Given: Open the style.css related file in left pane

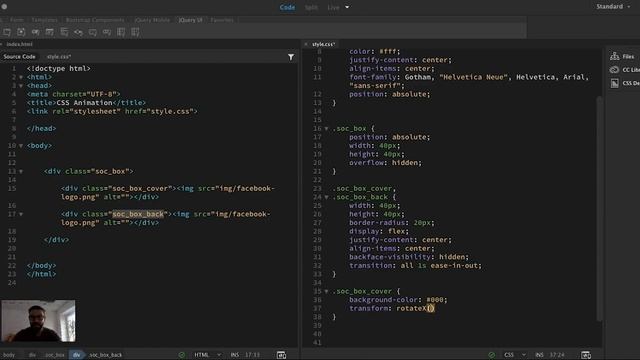Looking at the screenshot, I should pyautogui.click(x=59, y=57).
